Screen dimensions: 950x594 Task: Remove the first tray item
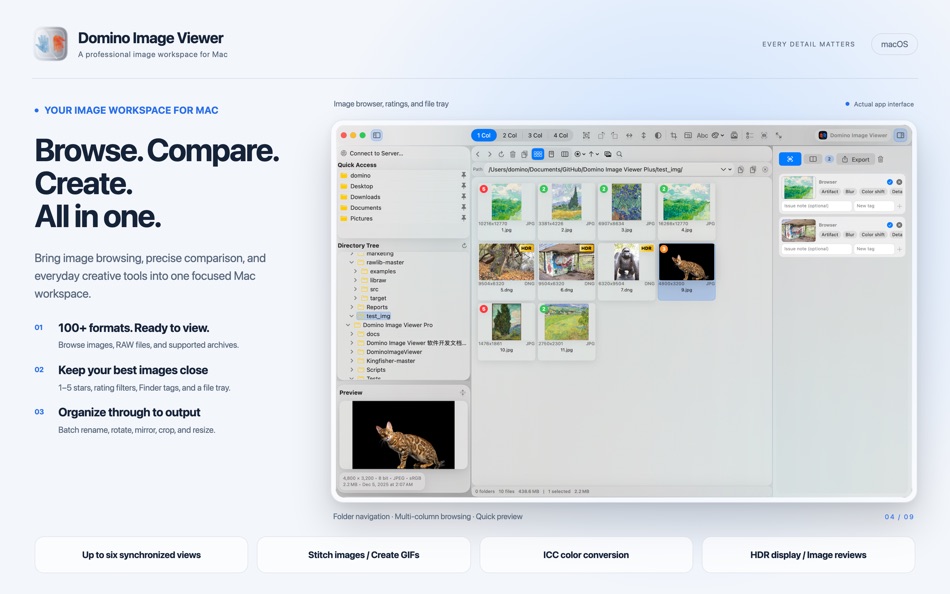pos(899,182)
